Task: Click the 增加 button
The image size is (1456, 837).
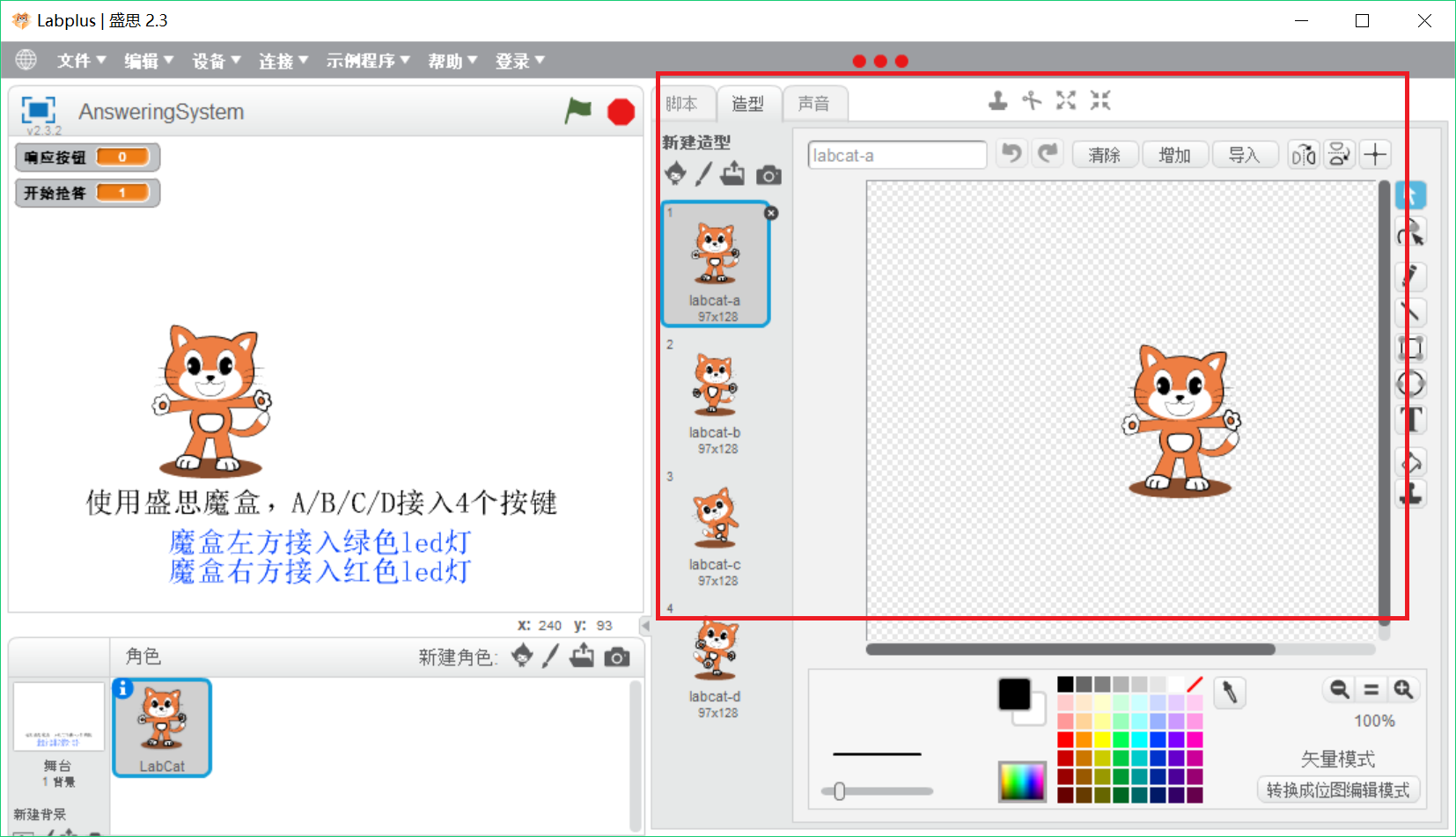Action: (1174, 155)
